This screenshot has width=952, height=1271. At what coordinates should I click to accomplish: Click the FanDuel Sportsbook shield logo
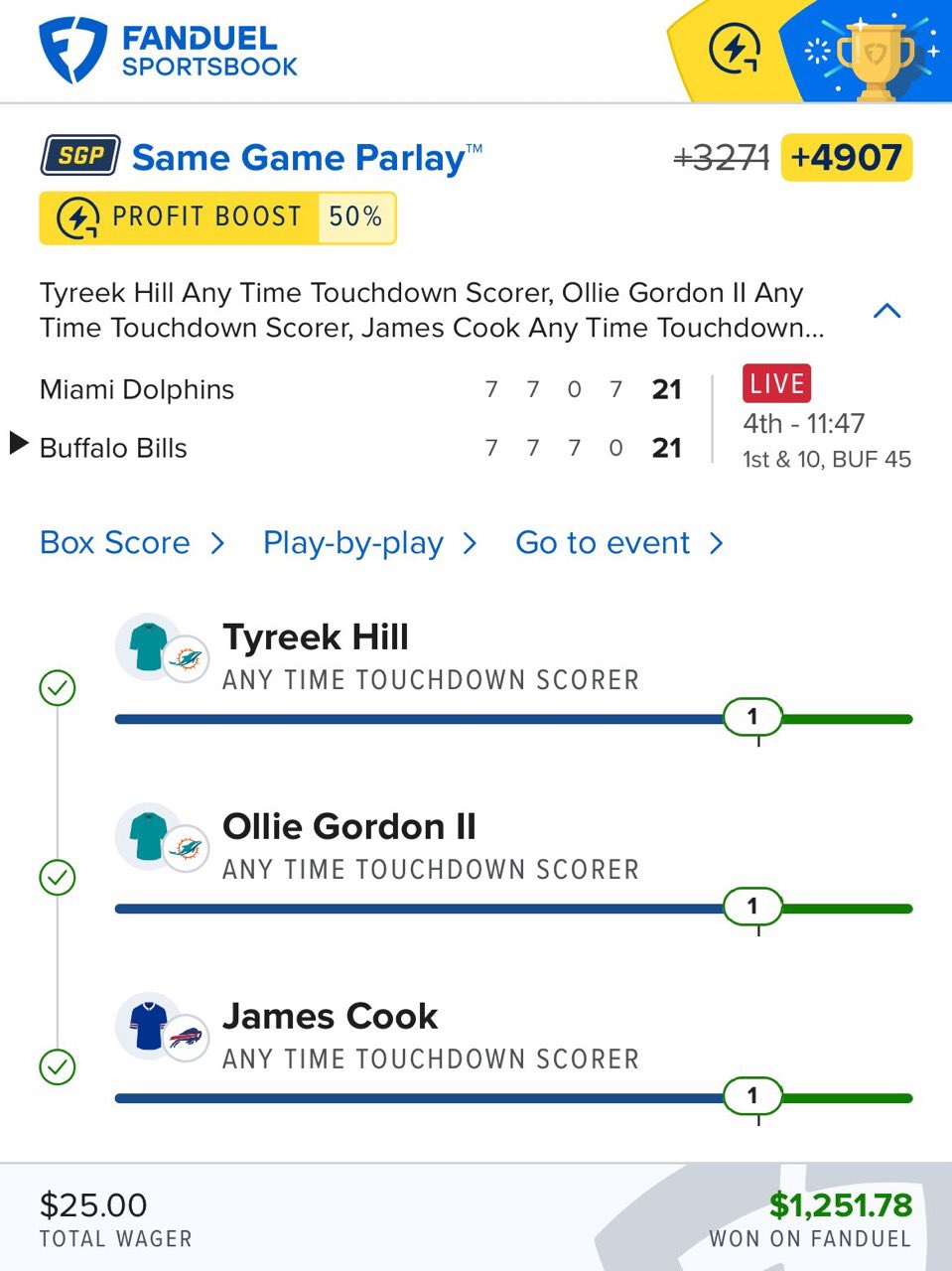(x=71, y=51)
